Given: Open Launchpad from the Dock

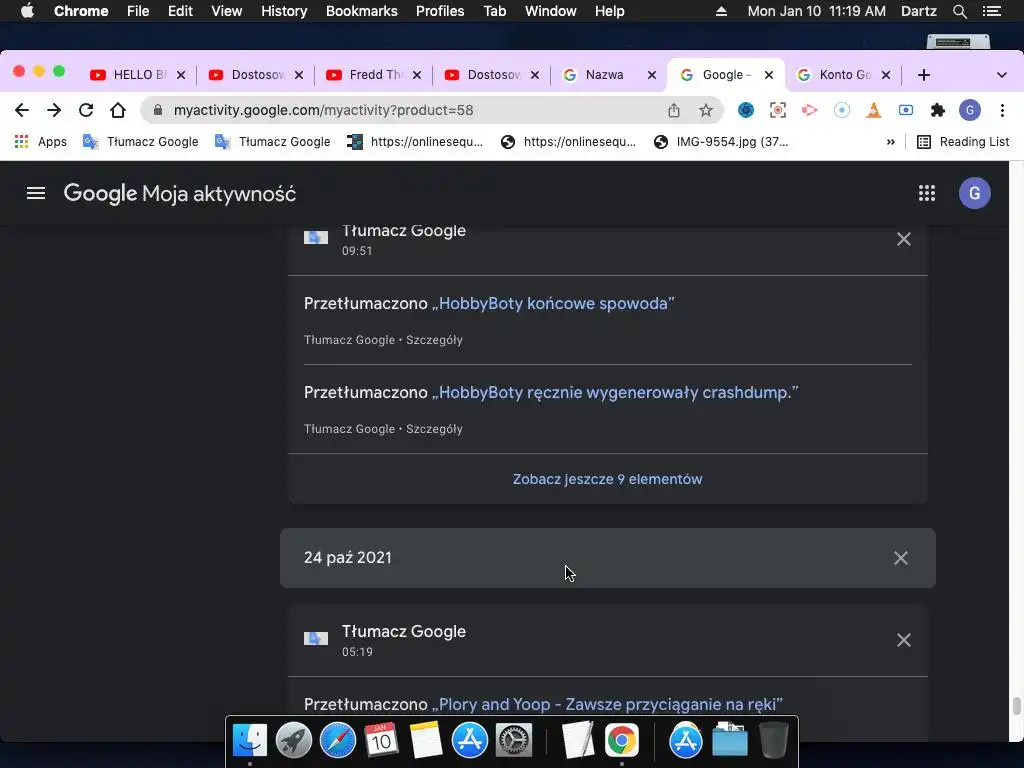Looking at the screenshot, I should pos(293,741).
